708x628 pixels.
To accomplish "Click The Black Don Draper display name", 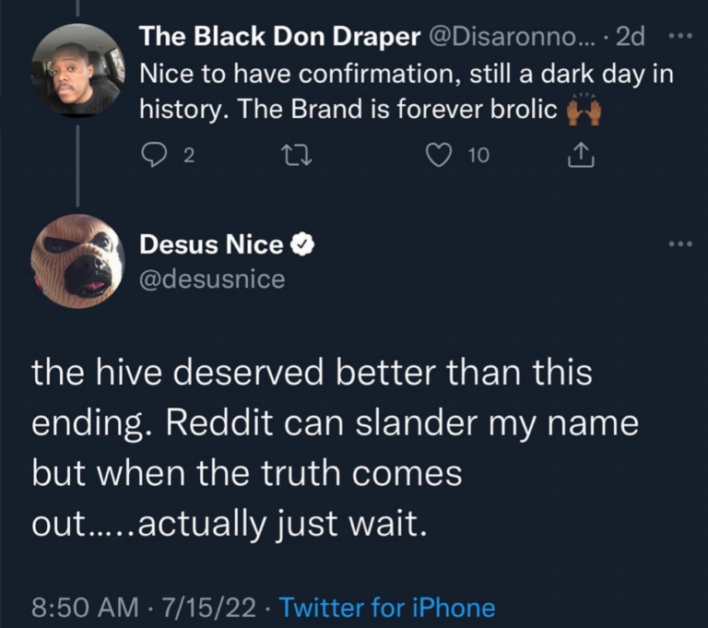I will 280,37.
